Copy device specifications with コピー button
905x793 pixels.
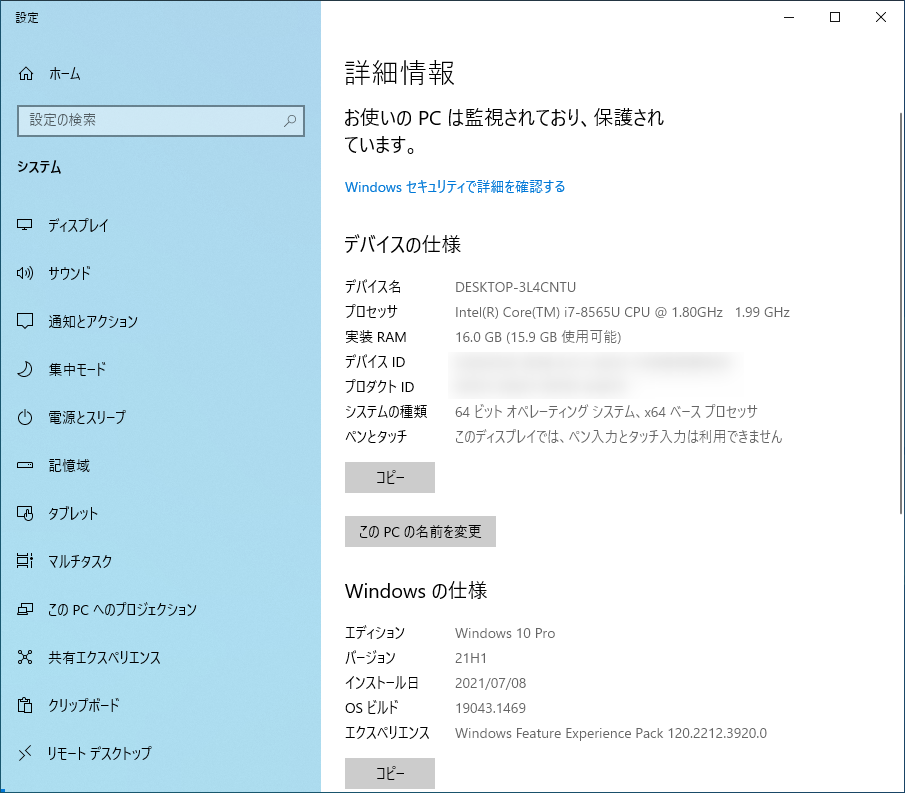[390, 477]
